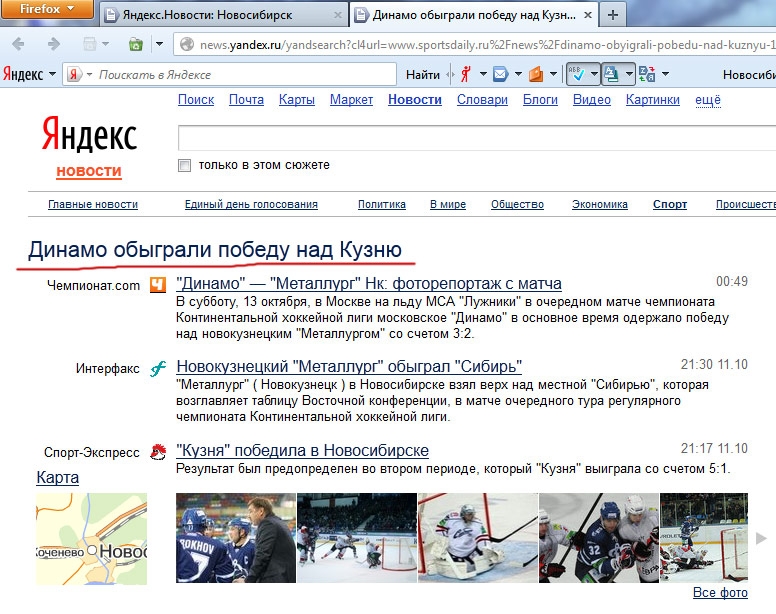Open "Динамо" — "Металлург" Нк фоторепортаж headline
Screen dimensions: 776x614
(x=369, y=283)
